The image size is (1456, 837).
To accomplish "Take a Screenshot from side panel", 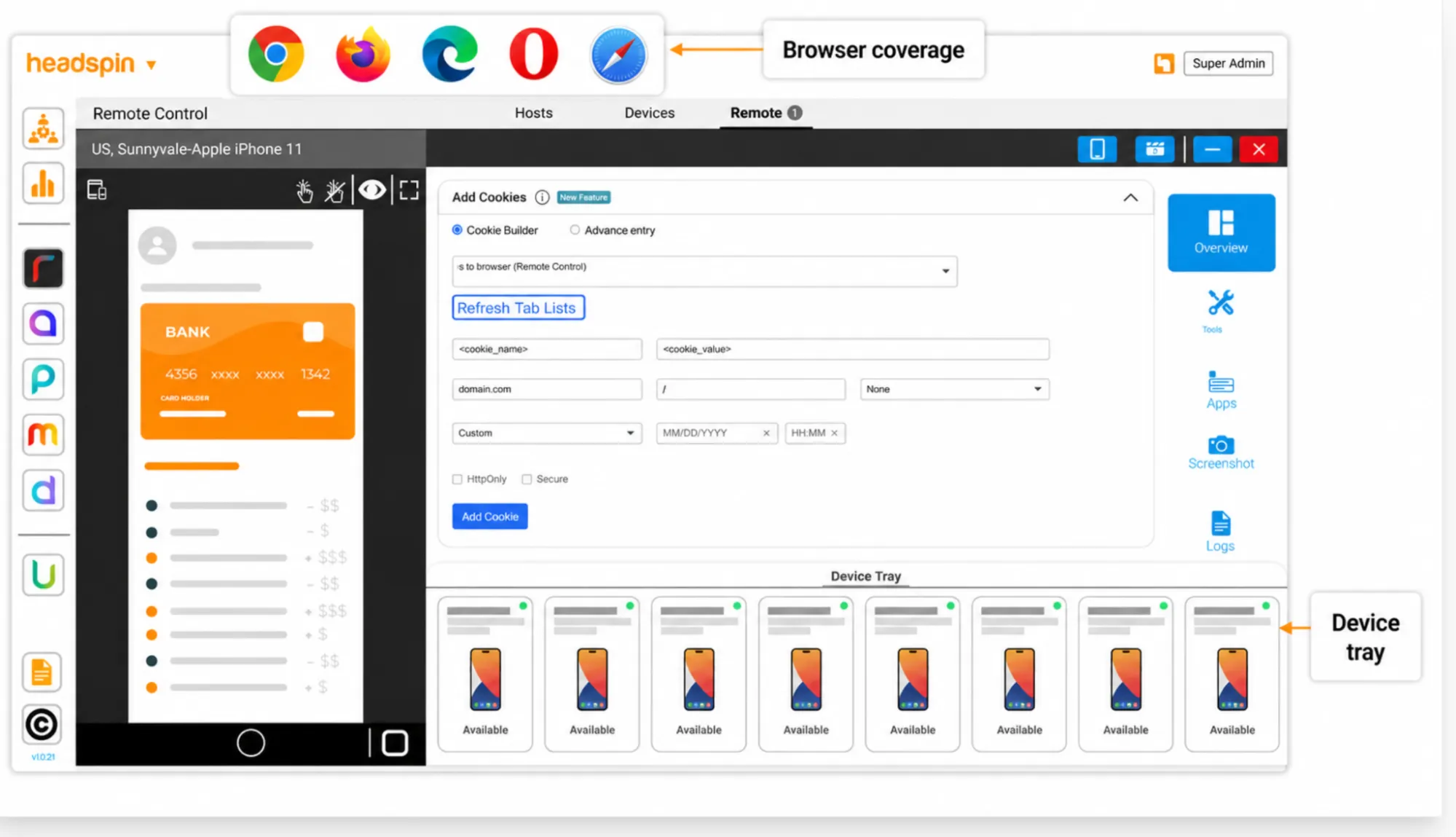I will [1221, 452].
